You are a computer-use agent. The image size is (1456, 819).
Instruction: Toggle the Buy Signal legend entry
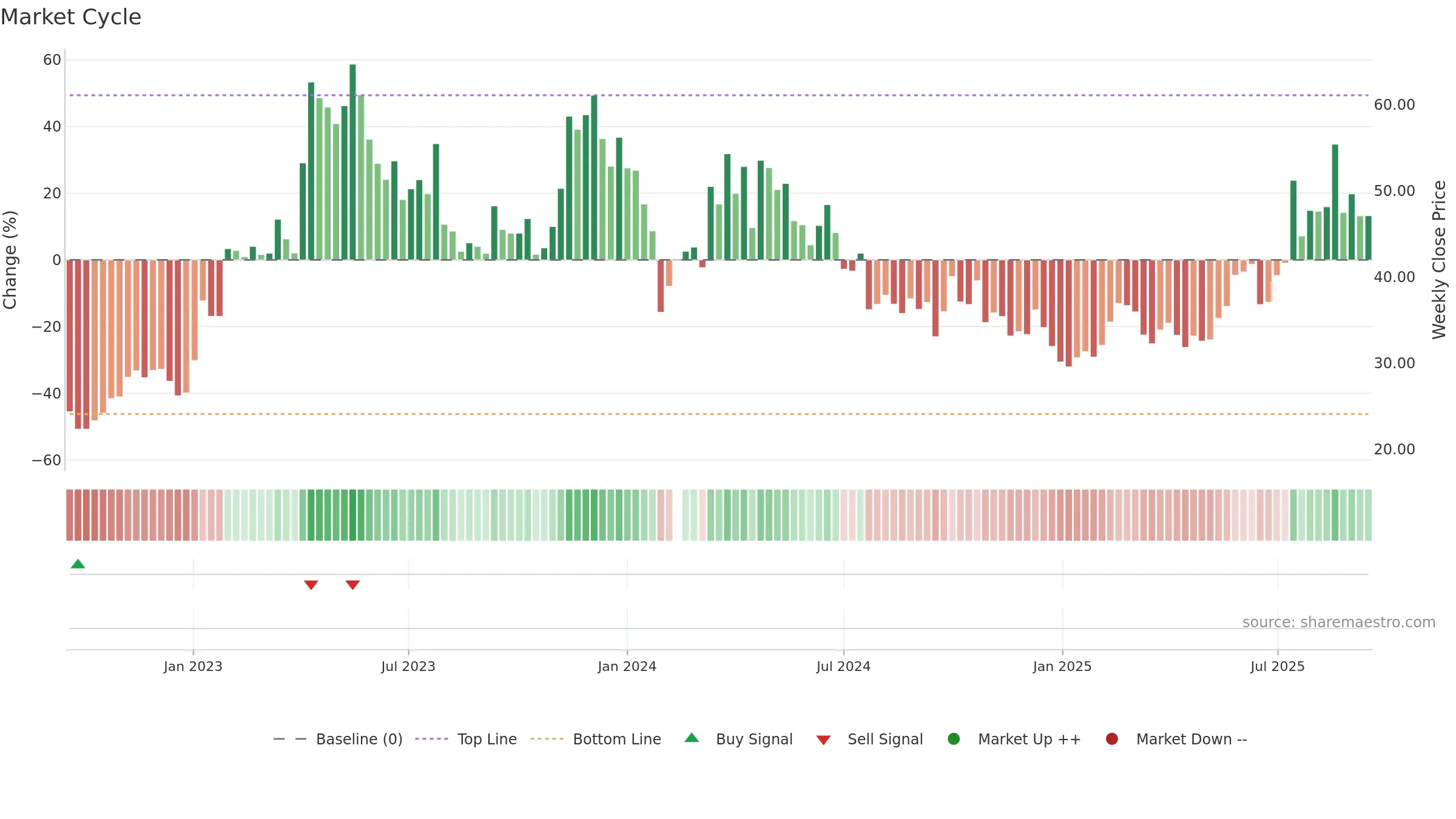pyautogui.click(x=738, y=739)
